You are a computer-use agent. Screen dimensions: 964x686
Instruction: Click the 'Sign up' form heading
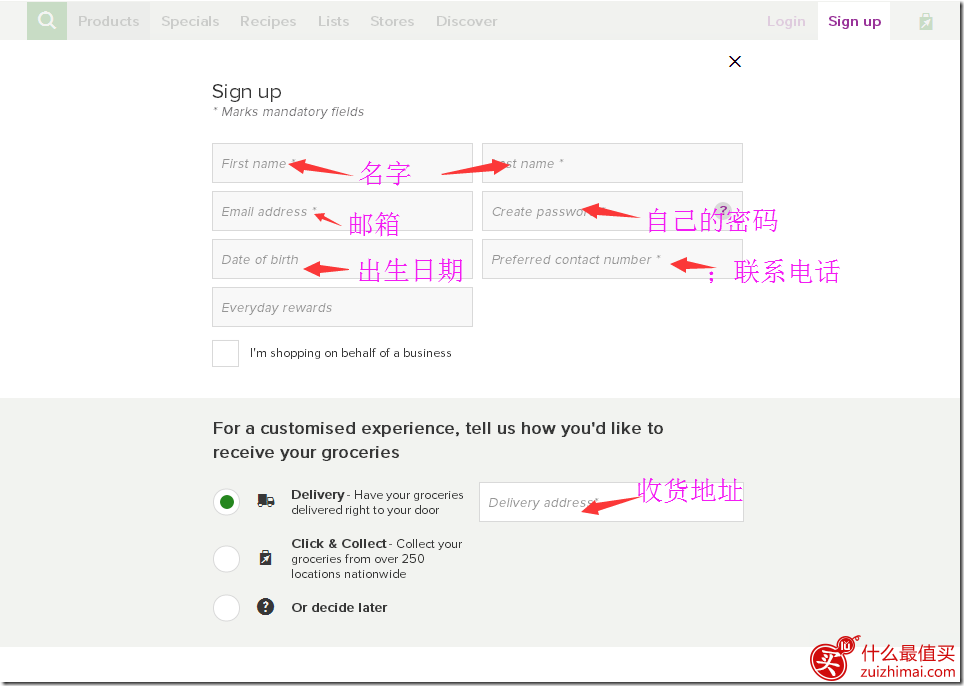pos(247,92)
